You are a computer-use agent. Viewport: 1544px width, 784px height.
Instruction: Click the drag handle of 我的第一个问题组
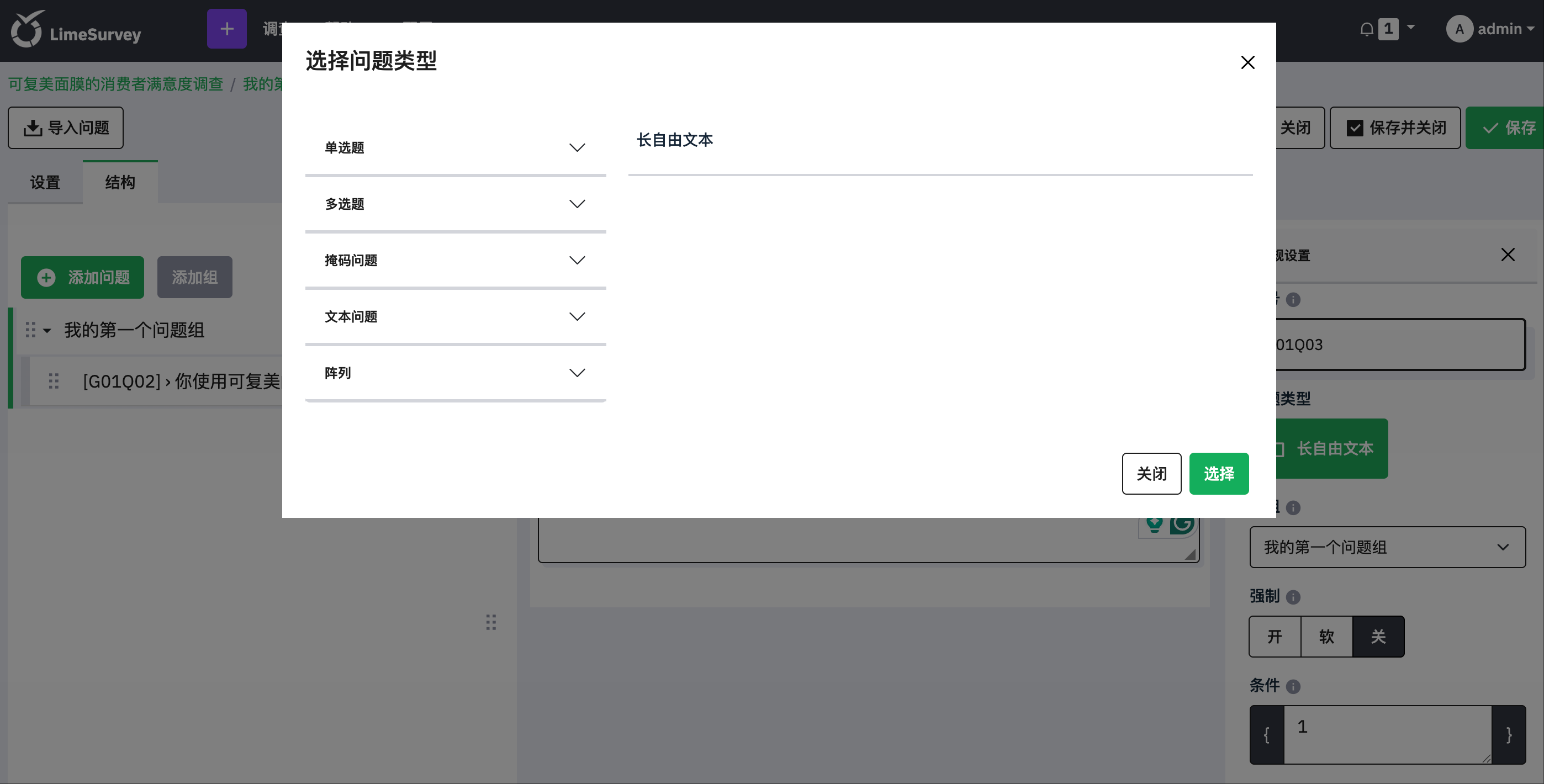coord(30,330)
